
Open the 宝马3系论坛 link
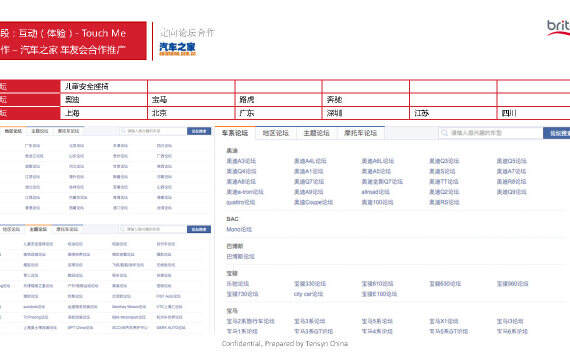click(x=309, y=321)
